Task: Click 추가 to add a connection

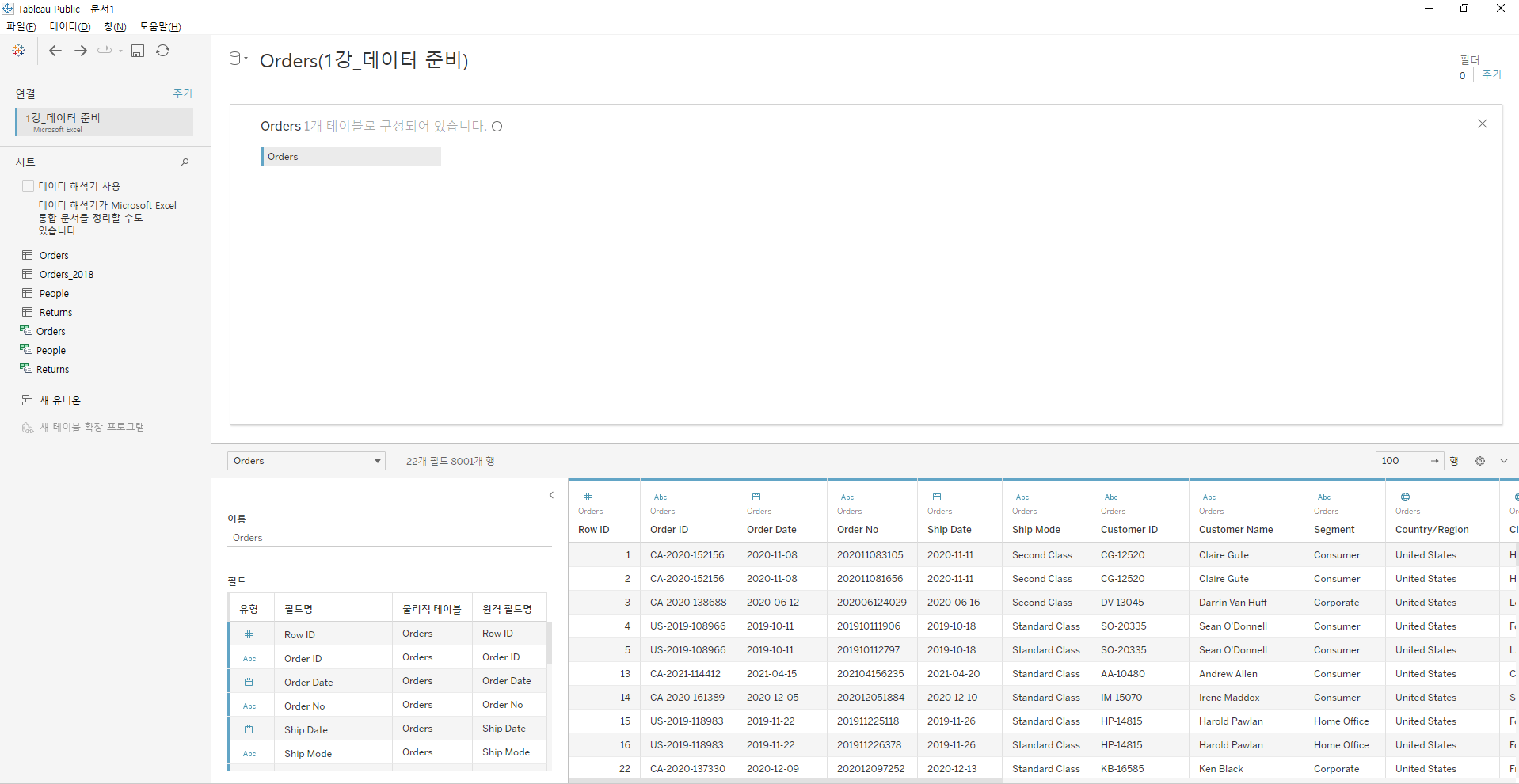Action: pyautogui.click(x=183, y=93)
